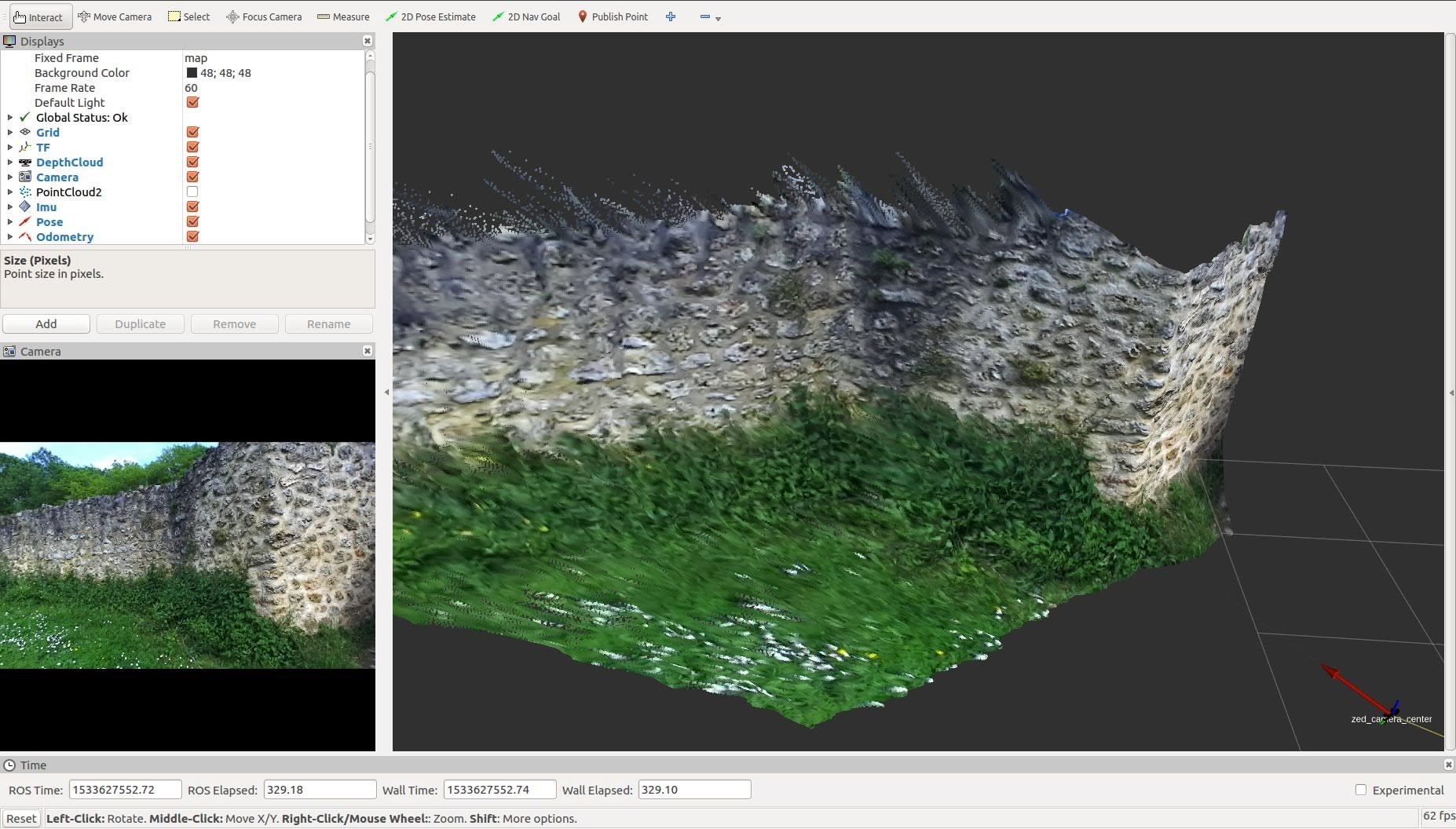Open the Background Color swatch
This screenshot has height=829, width=1456.
192,73
